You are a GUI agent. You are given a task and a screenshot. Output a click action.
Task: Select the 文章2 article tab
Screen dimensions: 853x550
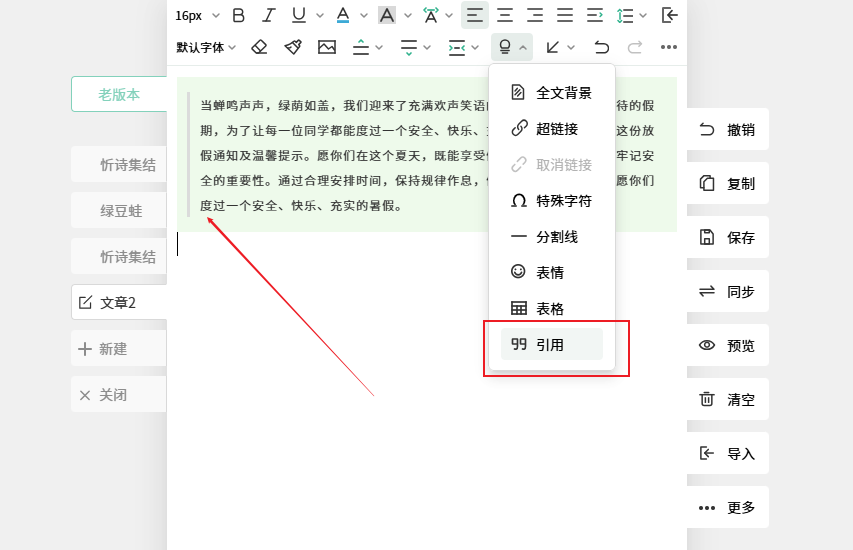pos(119,302)
